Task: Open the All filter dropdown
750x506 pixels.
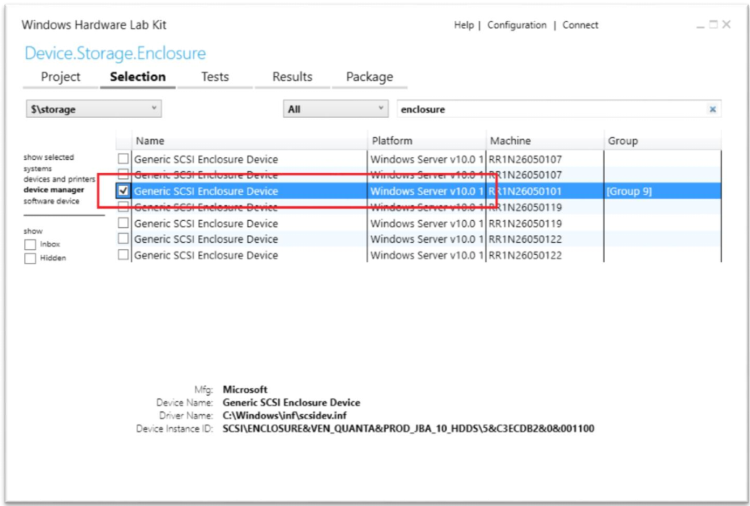Action: pos(335,109)
